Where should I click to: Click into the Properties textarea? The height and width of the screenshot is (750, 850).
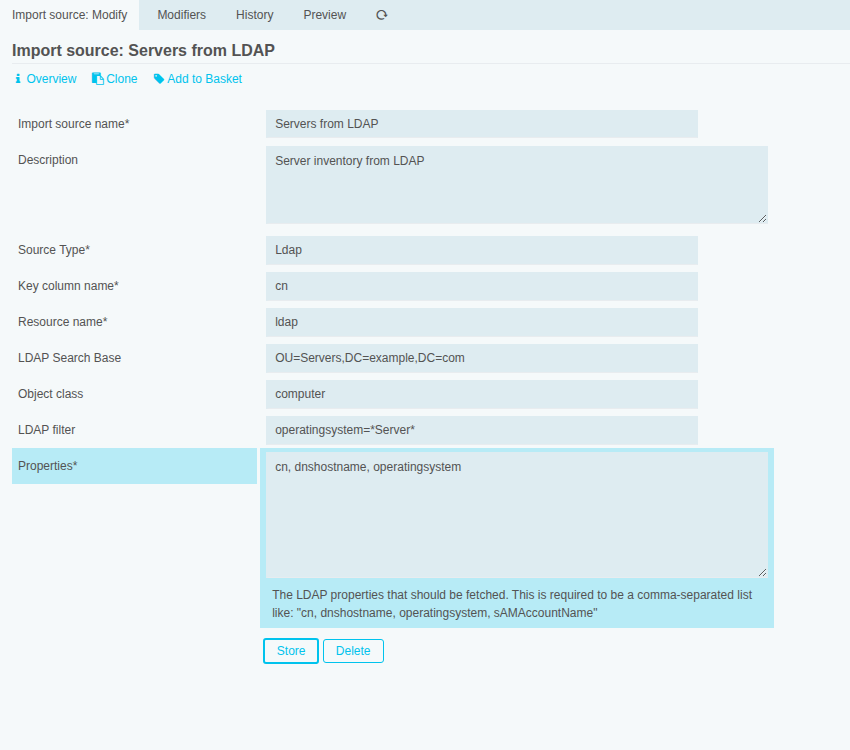pyautogui.click(x=517, y=515)
